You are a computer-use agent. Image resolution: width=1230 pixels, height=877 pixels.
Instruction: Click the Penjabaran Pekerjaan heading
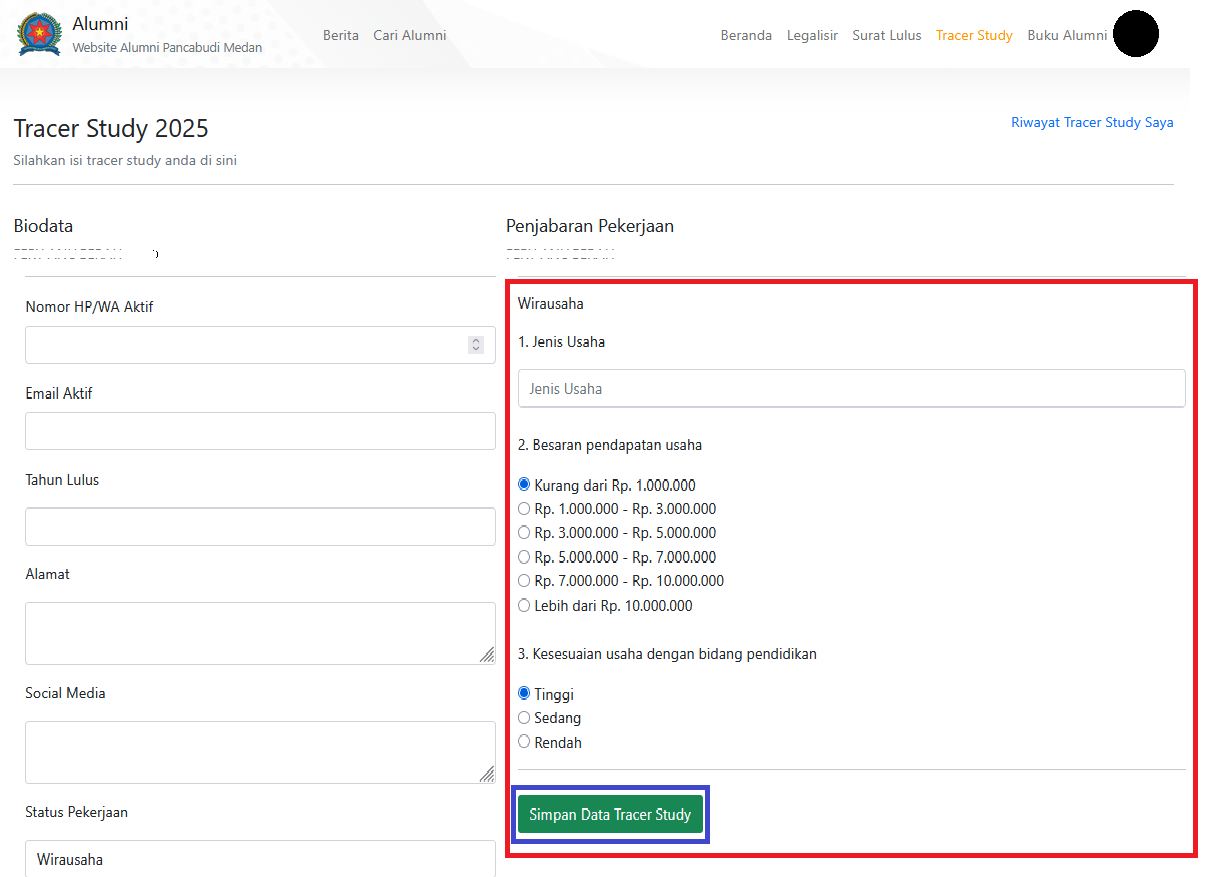click(x=590, y=226)
